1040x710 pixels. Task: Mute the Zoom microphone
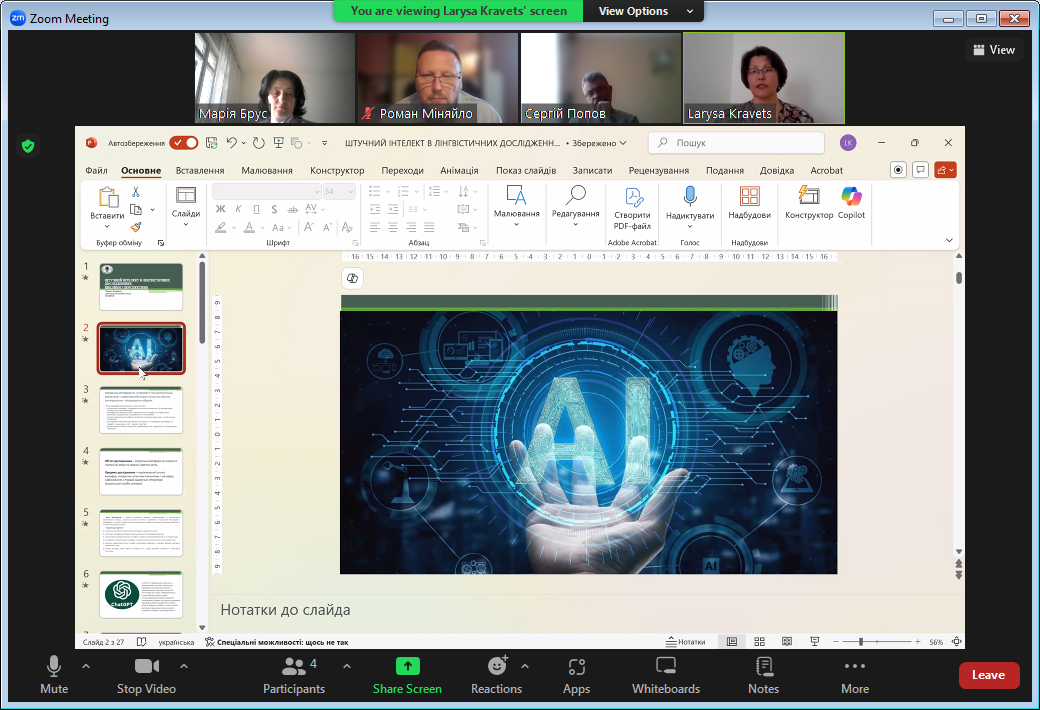54,675
